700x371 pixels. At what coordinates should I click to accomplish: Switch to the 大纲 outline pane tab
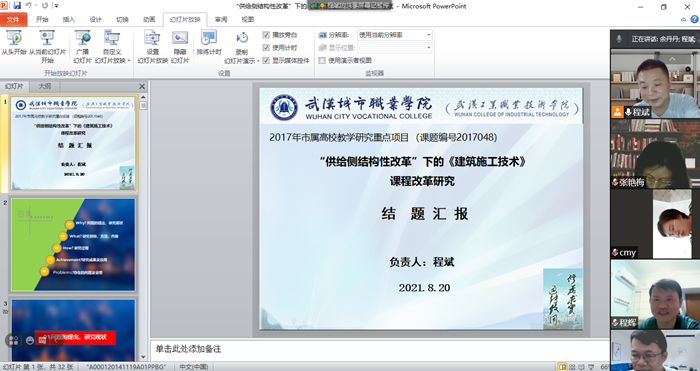pyautogui.click(x=45, y=86)
